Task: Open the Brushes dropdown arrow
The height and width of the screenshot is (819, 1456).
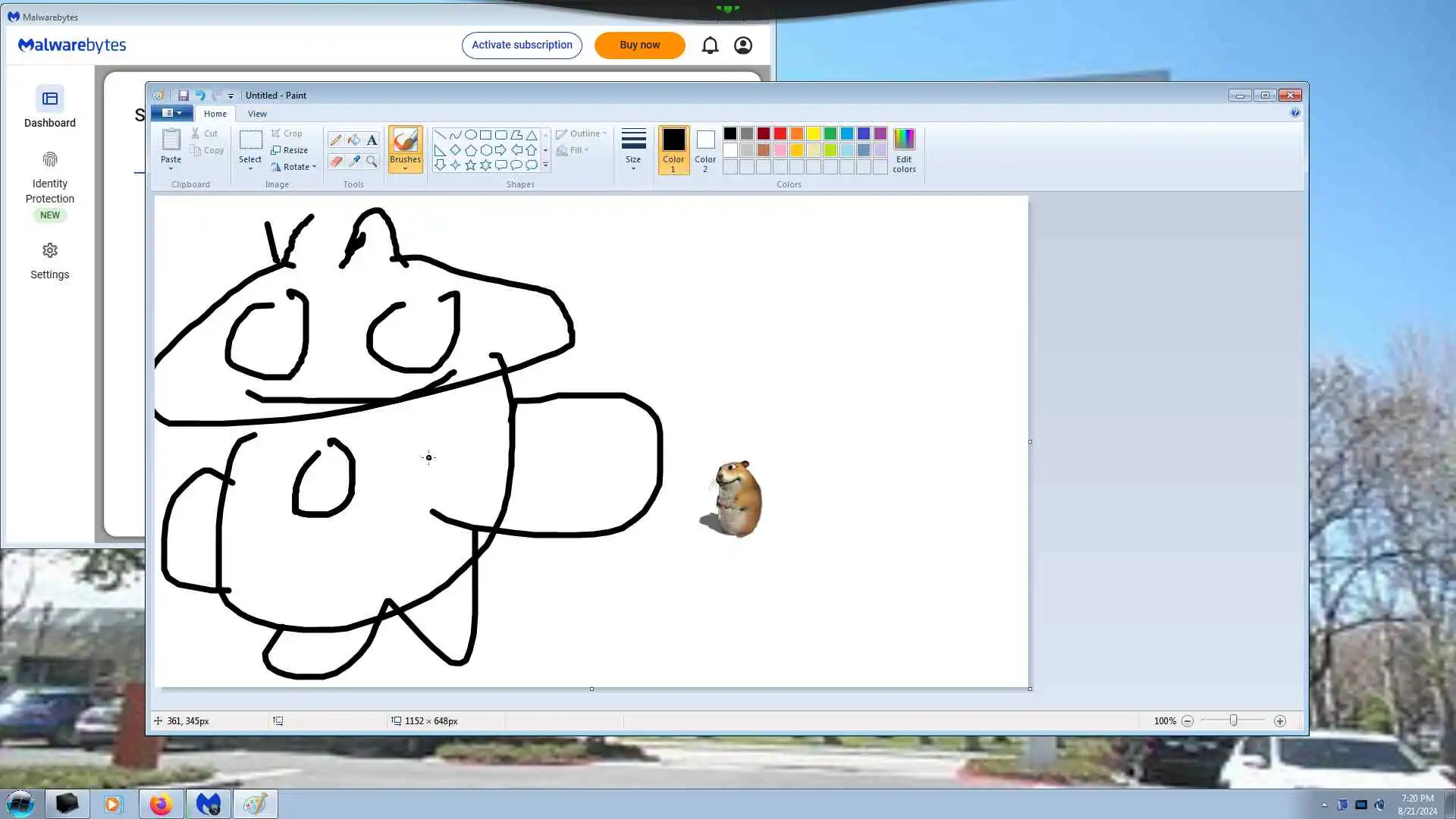Action: click(x=405, y=168)
